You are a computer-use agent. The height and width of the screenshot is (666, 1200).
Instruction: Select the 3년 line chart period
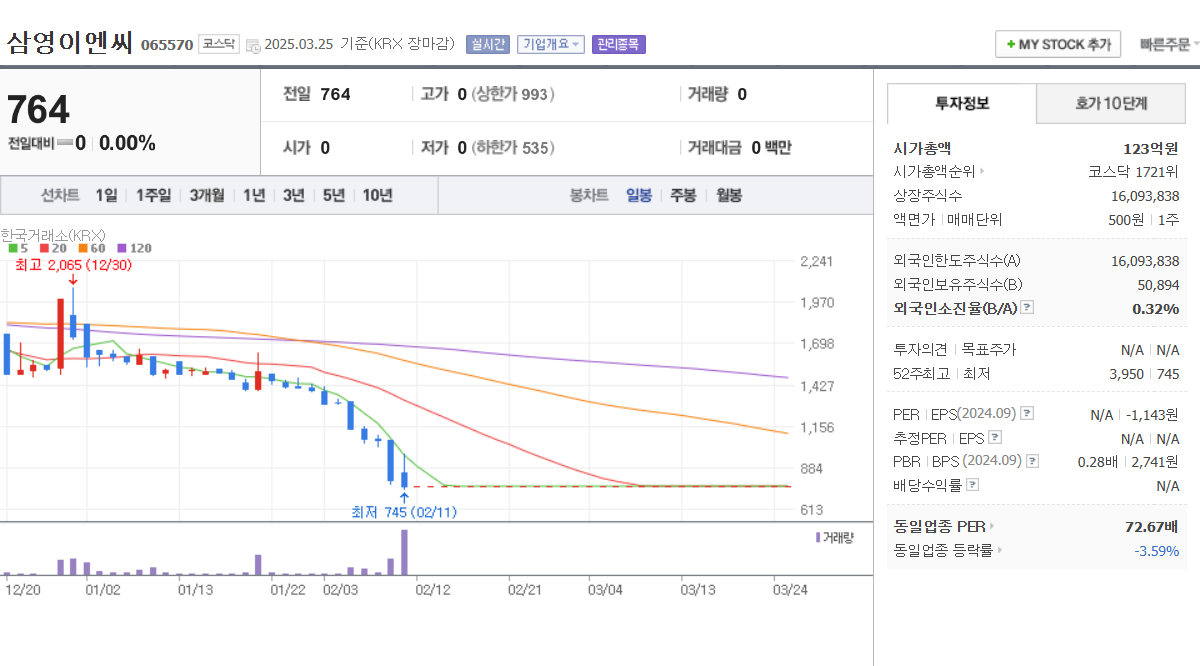click(x=294, y=195)
